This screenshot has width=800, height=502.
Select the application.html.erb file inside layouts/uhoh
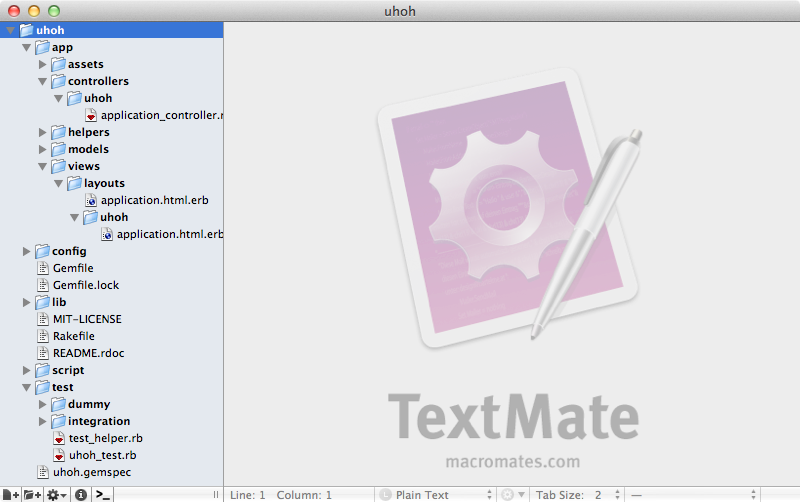(170, 234)
